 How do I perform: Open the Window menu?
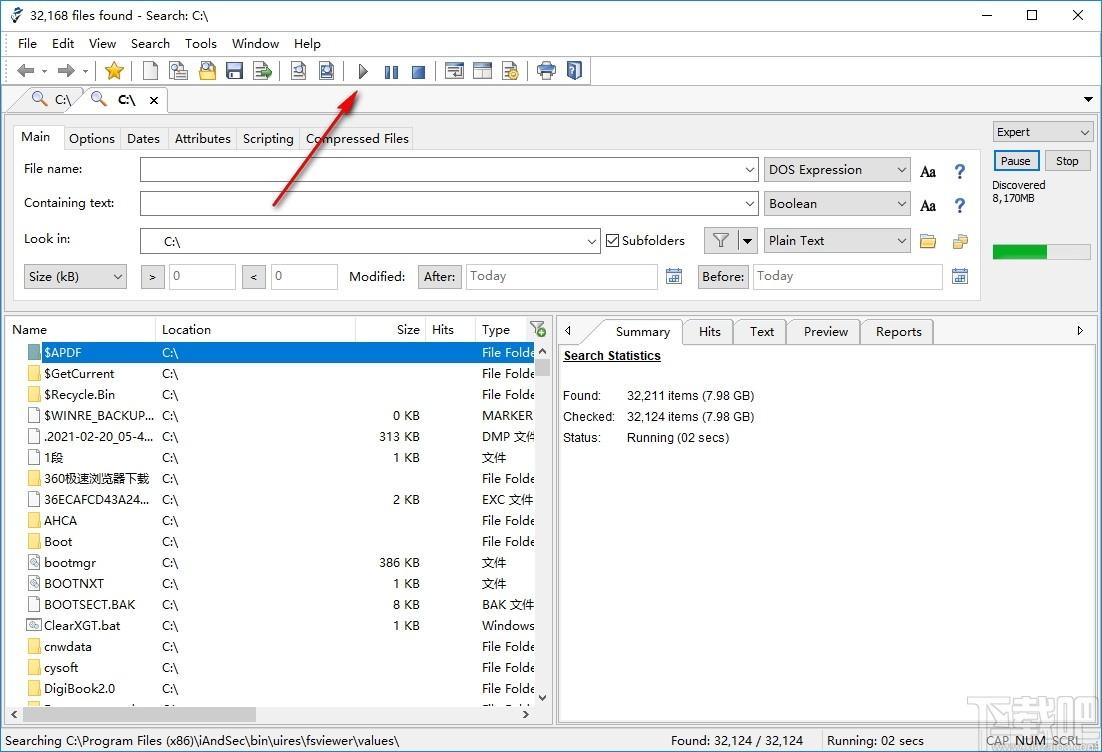click(x=256, y=44)
